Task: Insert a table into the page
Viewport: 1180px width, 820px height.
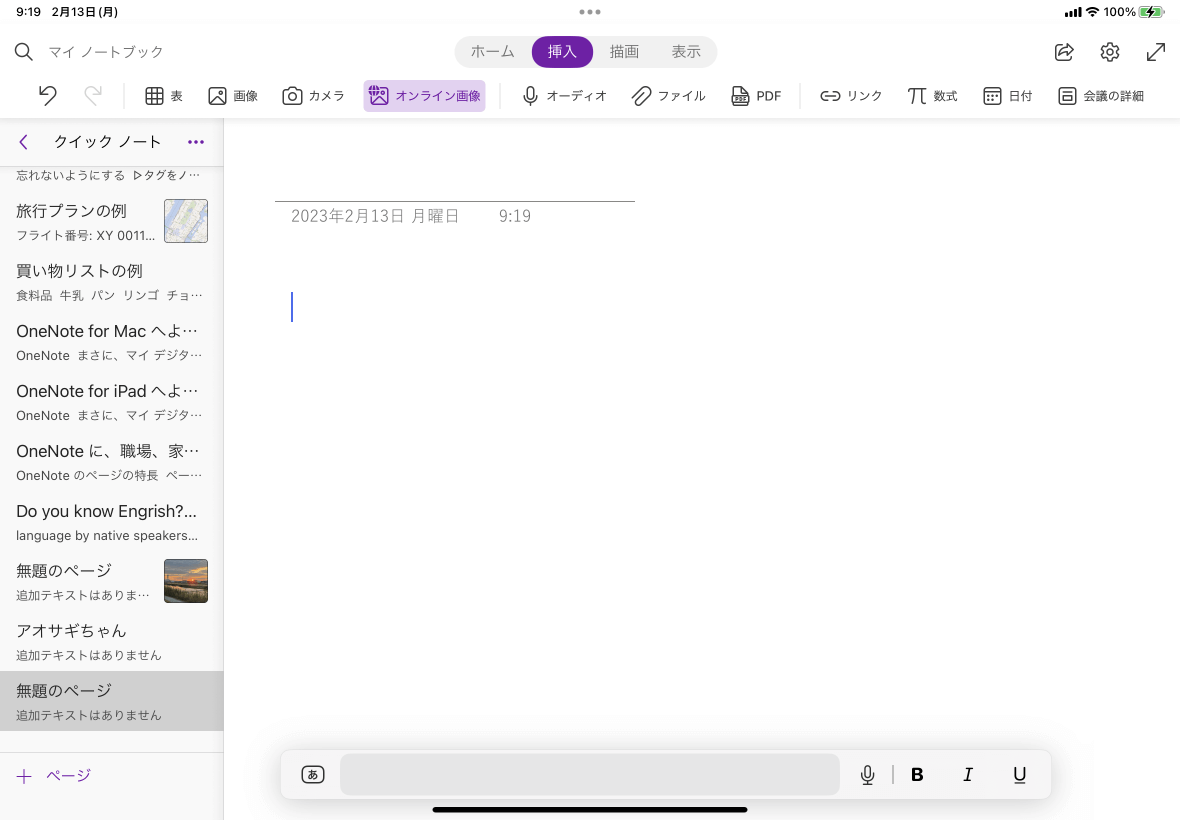Action: [x=163, y=96]
